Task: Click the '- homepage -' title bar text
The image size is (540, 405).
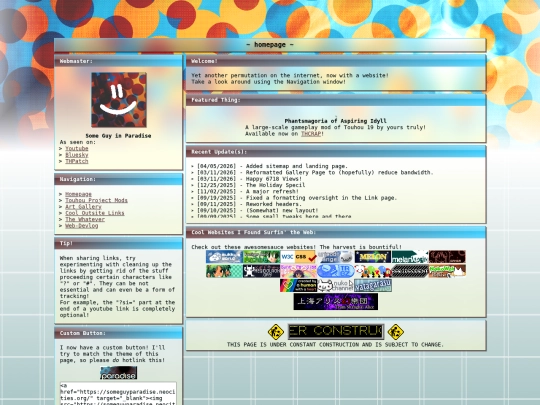Action: (270, 45)
